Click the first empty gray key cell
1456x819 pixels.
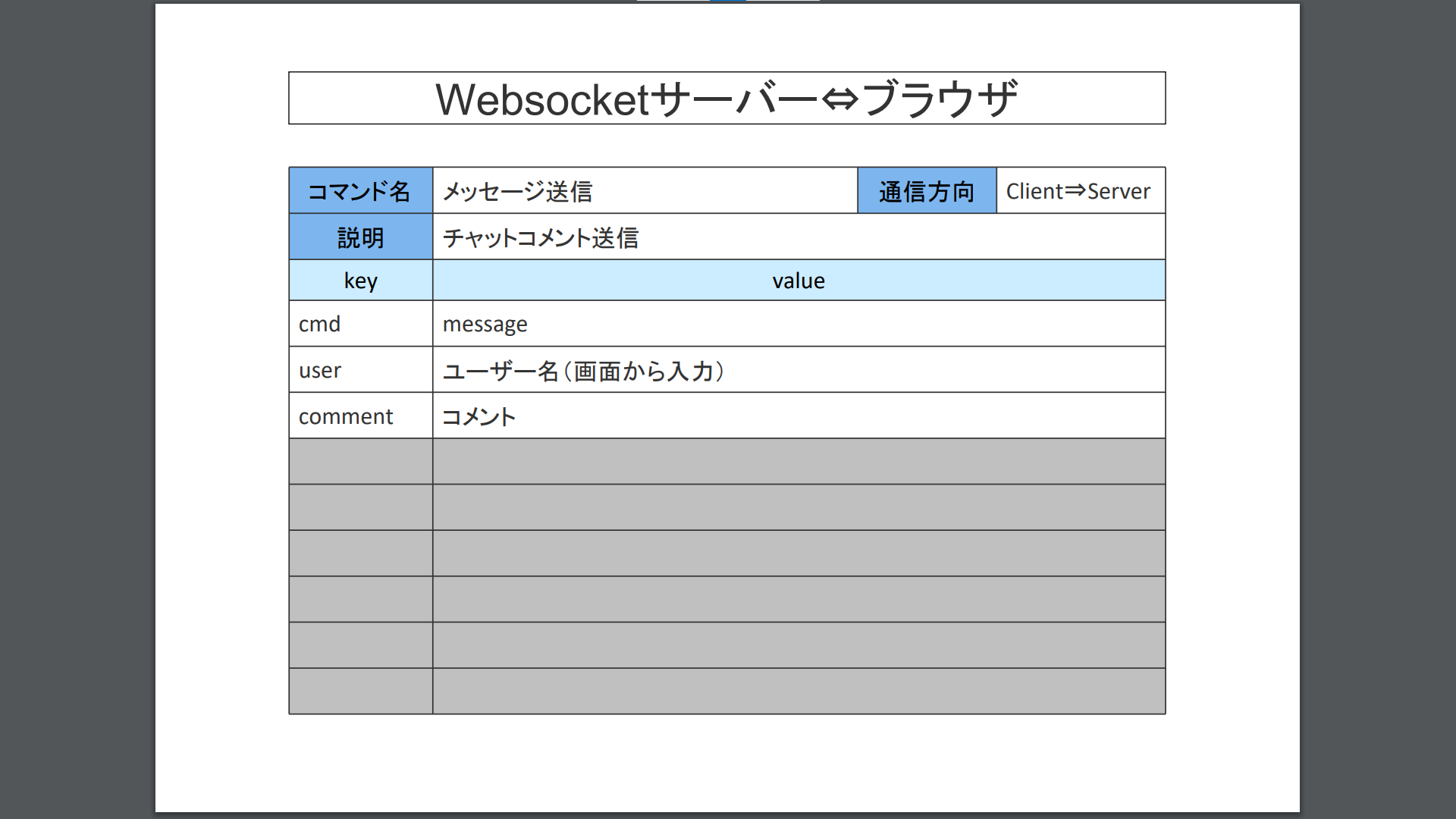[360, 462]
